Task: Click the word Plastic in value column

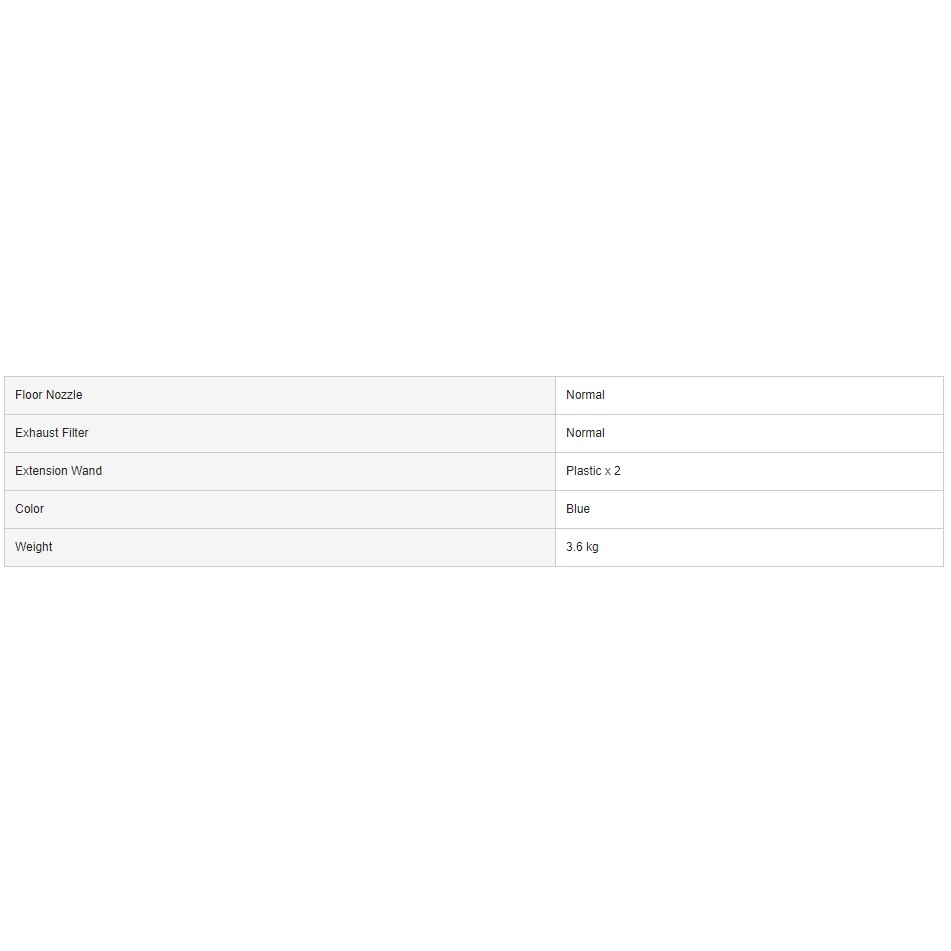Action: (x=583, y=471)
